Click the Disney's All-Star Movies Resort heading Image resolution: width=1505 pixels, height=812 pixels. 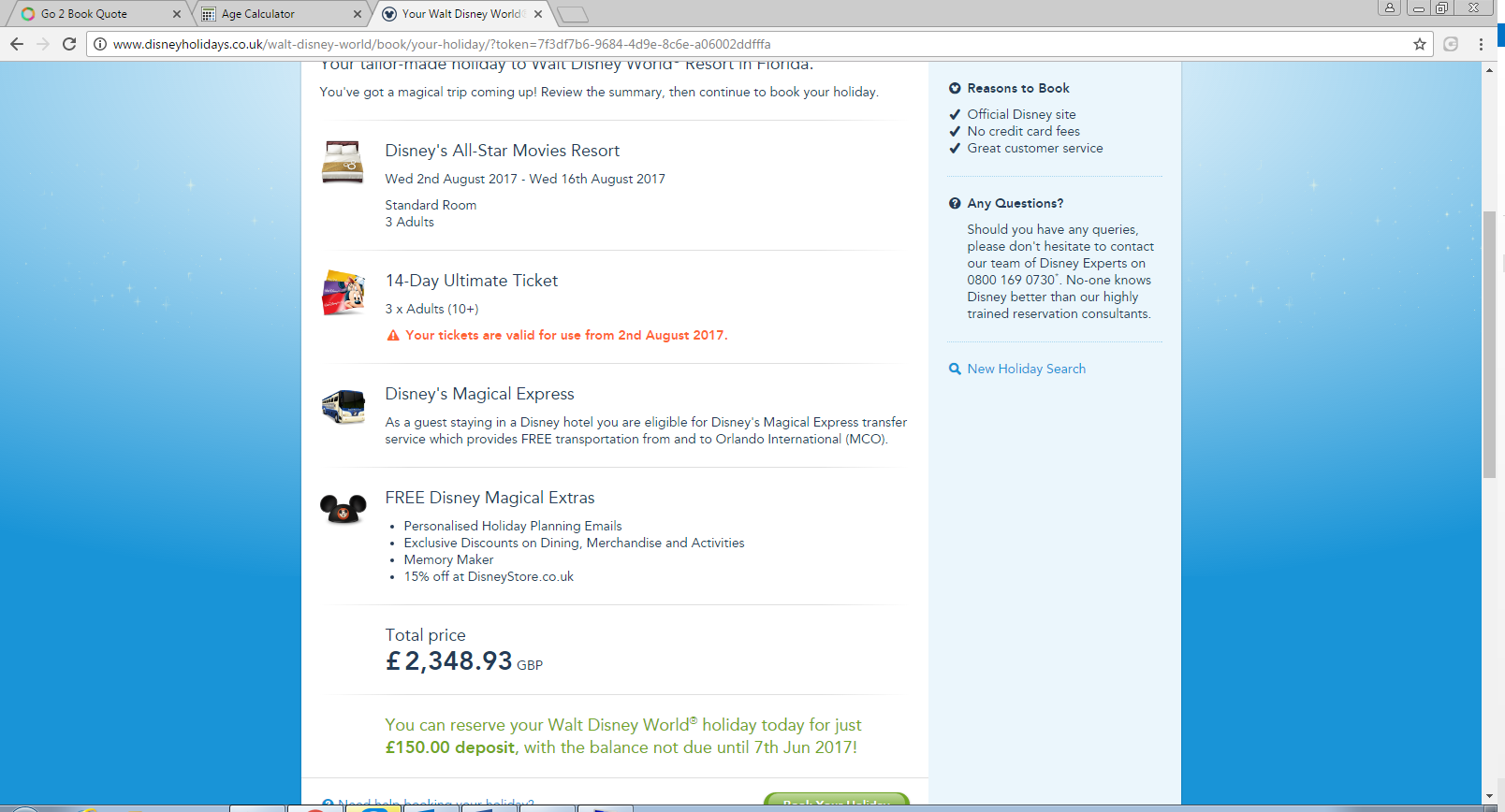(x=503, y=151)
